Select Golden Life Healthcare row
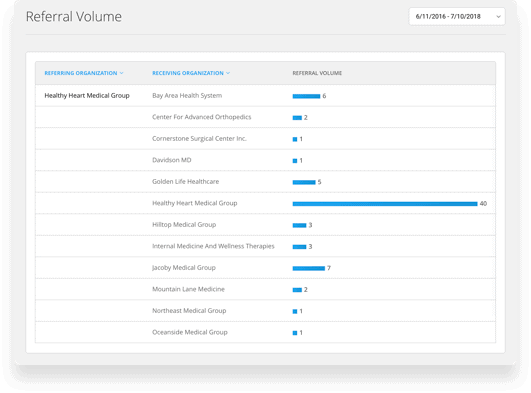The width and height of the screenshot is (531, 393). [265, 182]
